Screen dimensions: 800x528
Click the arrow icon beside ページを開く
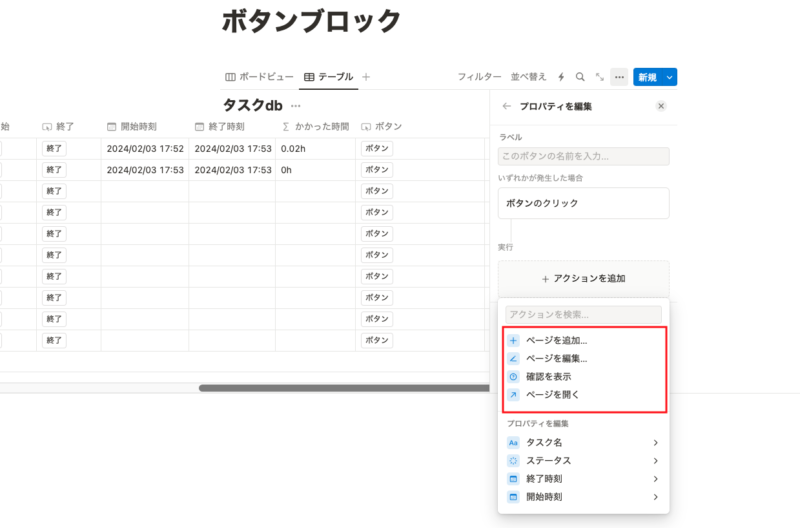[513, 394]
